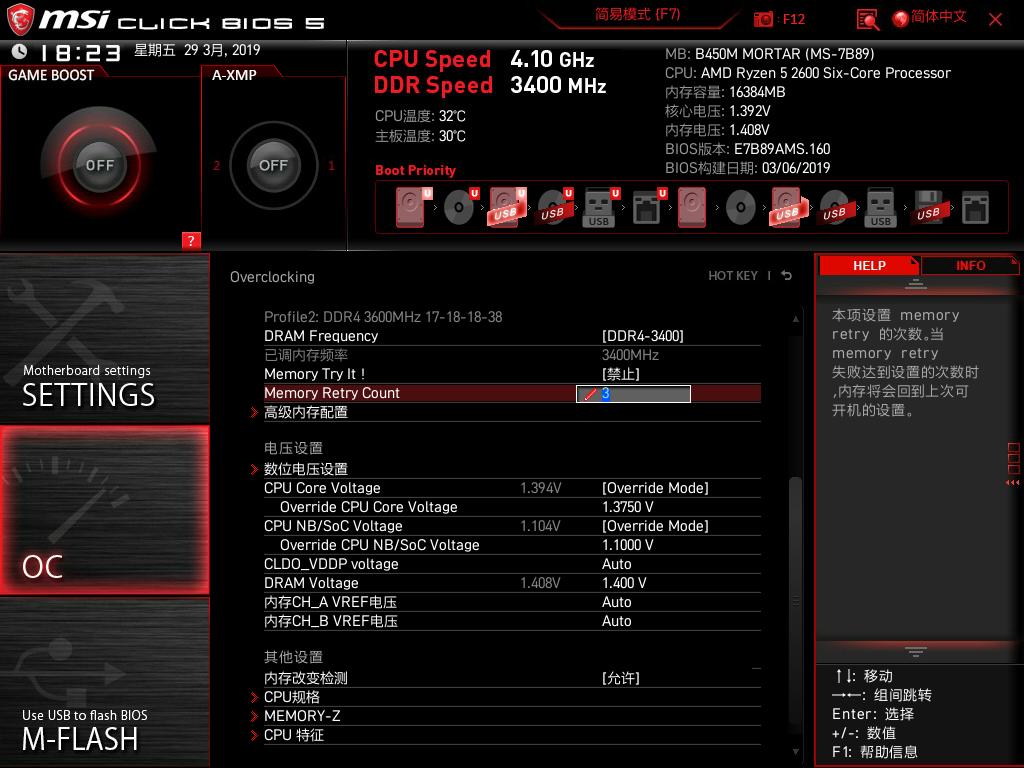Click the back arrow beside HOT KEY
This screenshot has height=768, width=1024.
[x=787, y=276]
